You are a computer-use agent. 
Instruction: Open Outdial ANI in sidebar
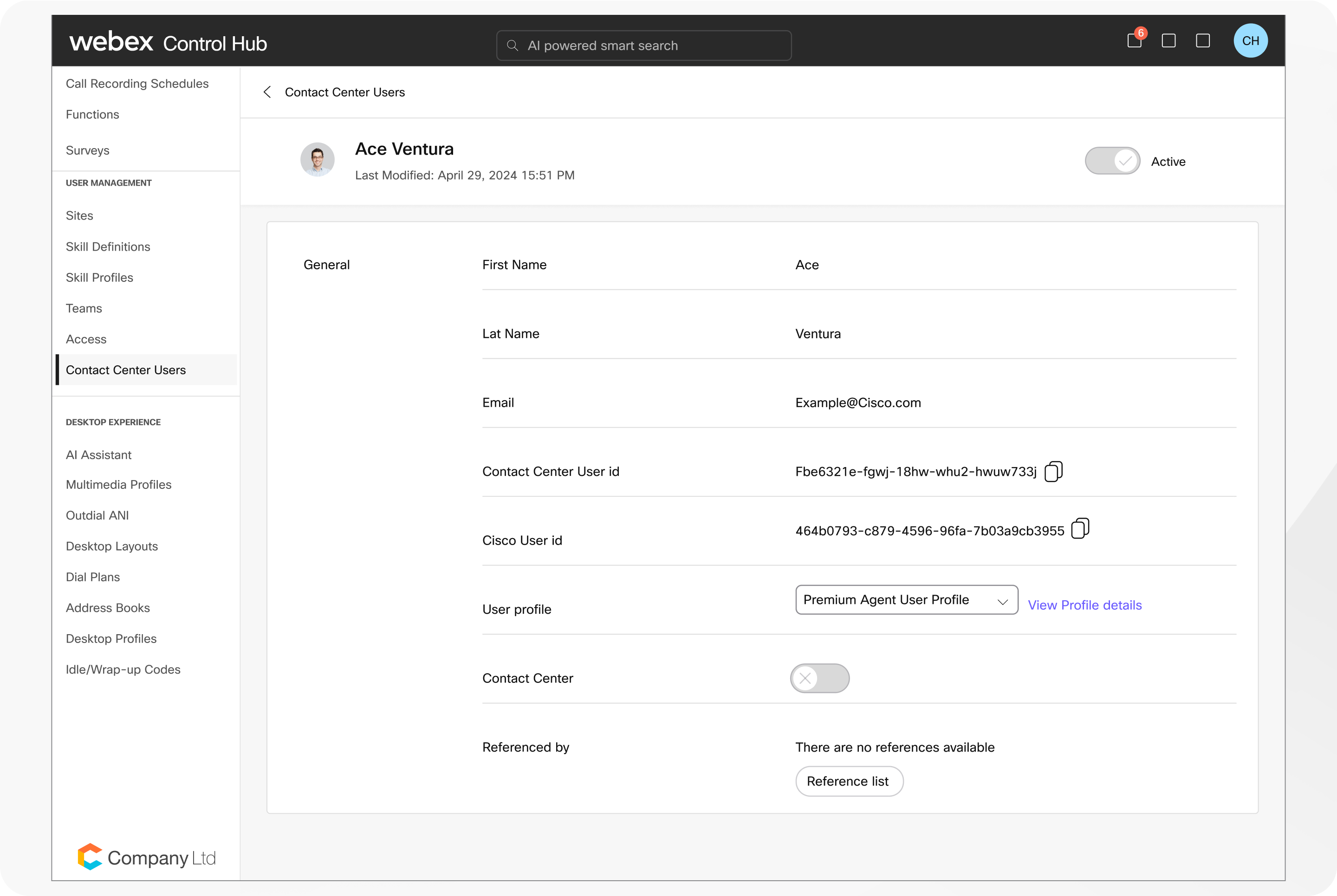[x=97, y=515]
